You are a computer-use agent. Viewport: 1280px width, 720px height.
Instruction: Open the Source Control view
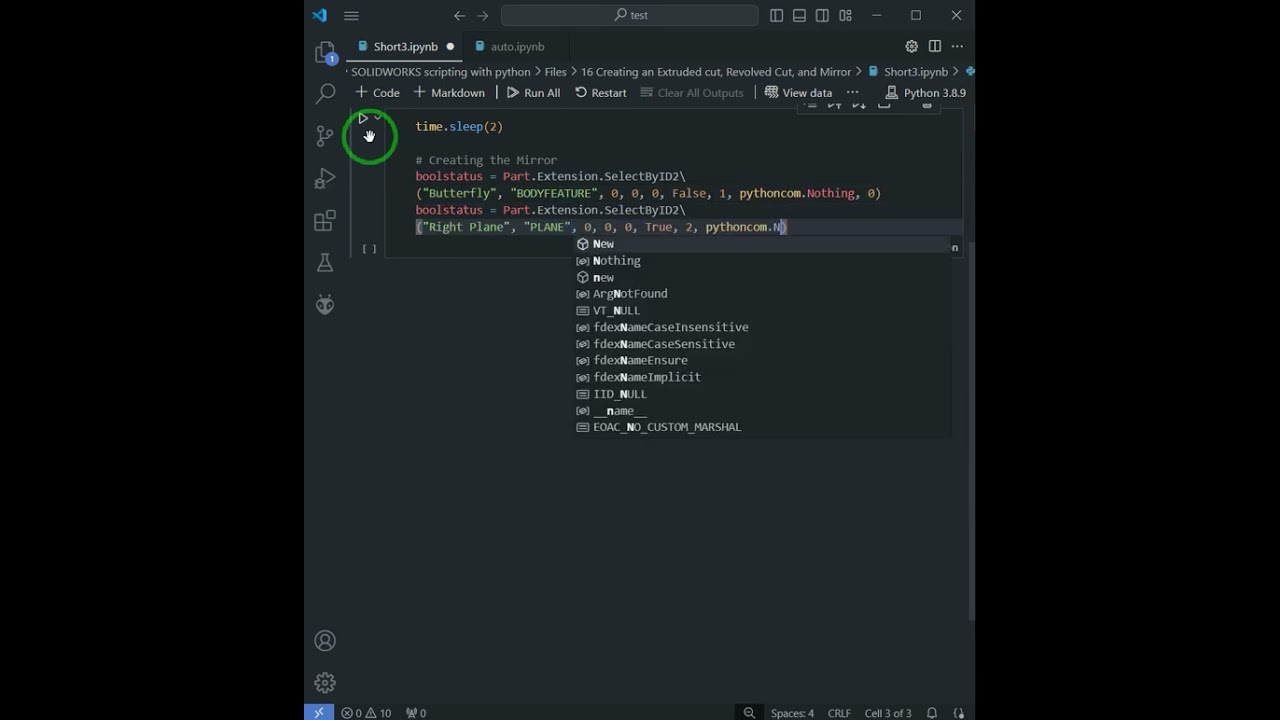325,136
